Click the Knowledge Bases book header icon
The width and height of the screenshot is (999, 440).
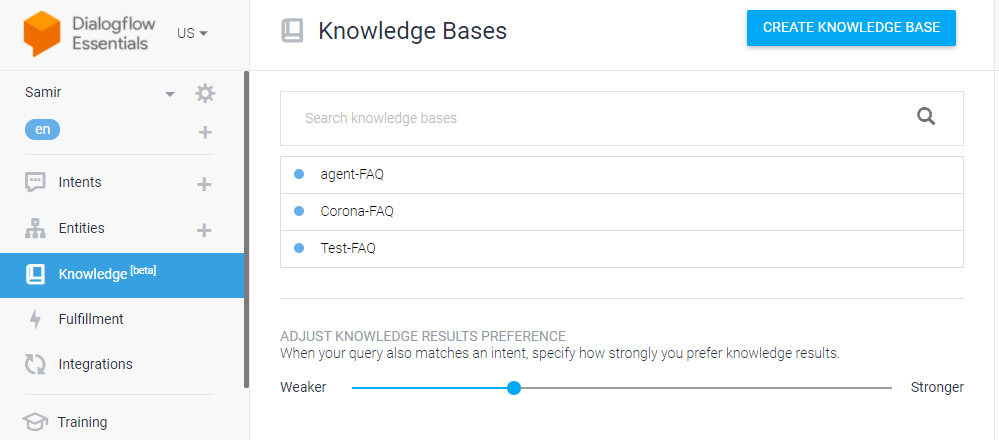pyautogui.click(x=292, y=31)
